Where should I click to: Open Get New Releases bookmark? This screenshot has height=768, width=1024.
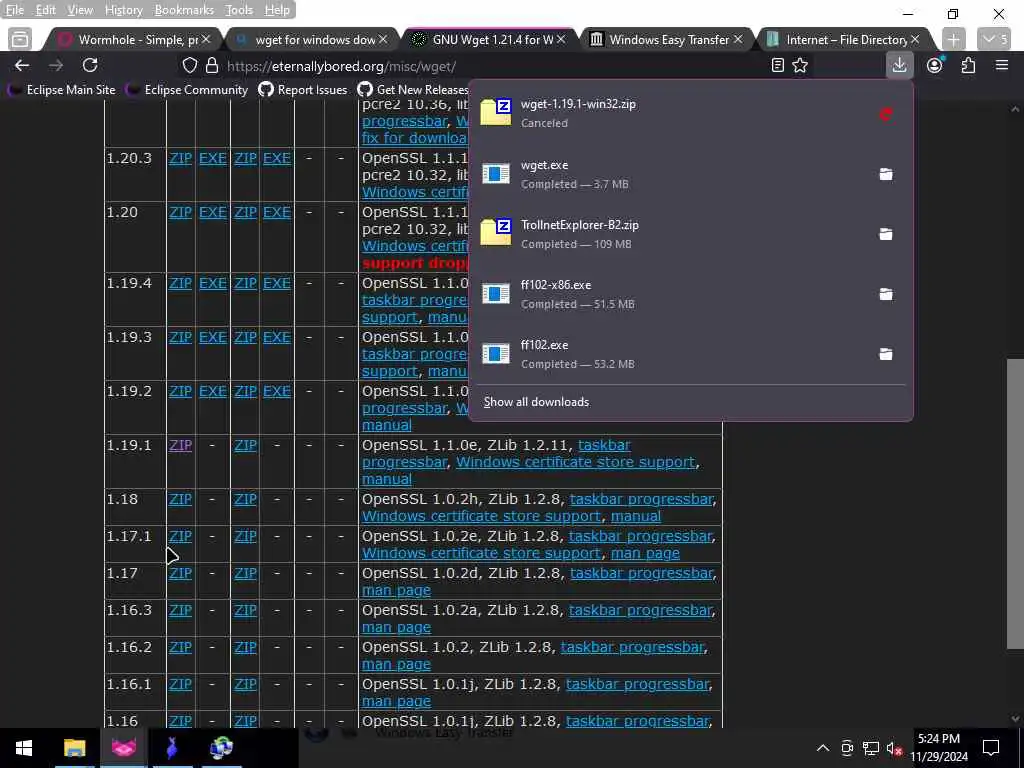point(413,89)
